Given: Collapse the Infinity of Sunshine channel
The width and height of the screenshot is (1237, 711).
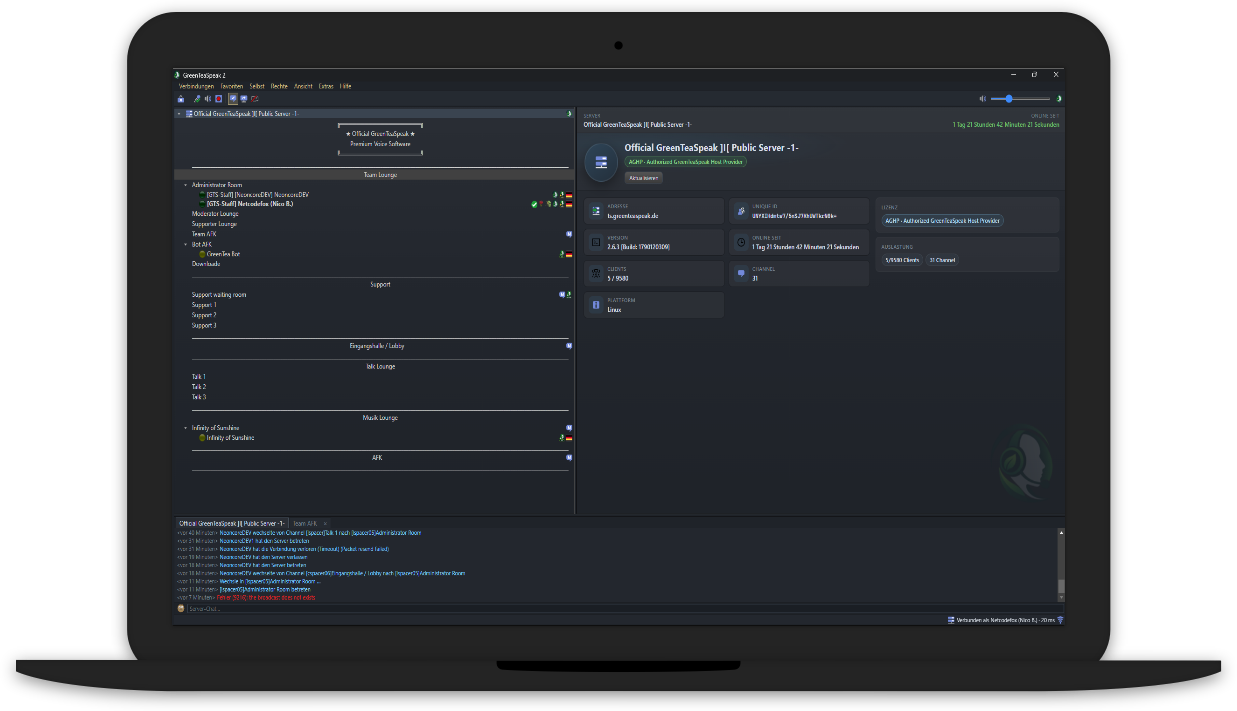Looking at the screenshot, I should (x=186, y=428).
